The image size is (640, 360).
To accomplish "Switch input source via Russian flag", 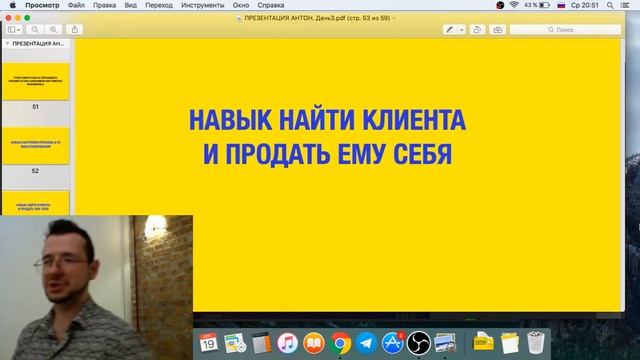I will (561, 5).
